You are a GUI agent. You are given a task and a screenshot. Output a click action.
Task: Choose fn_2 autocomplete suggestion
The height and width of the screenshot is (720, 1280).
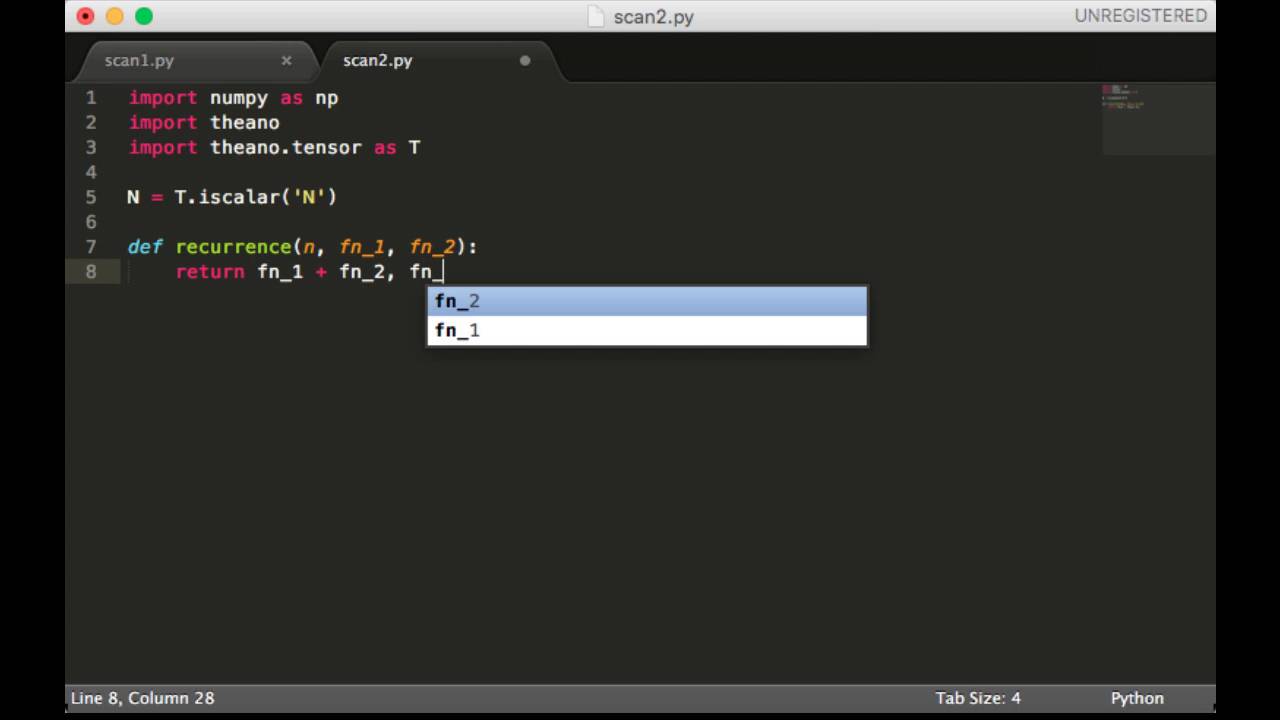pos(647,301)
